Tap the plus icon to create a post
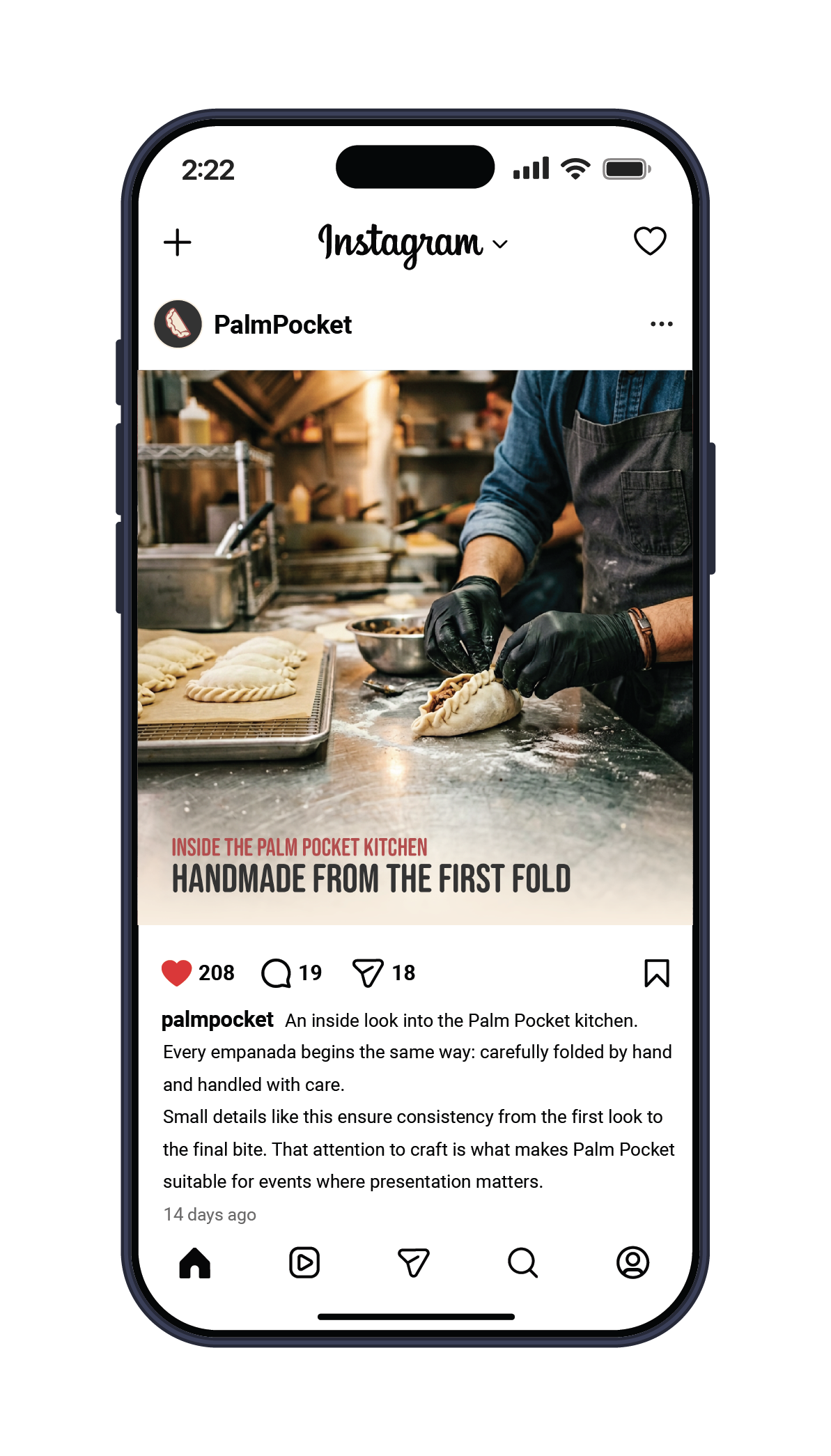 (177, 242)
